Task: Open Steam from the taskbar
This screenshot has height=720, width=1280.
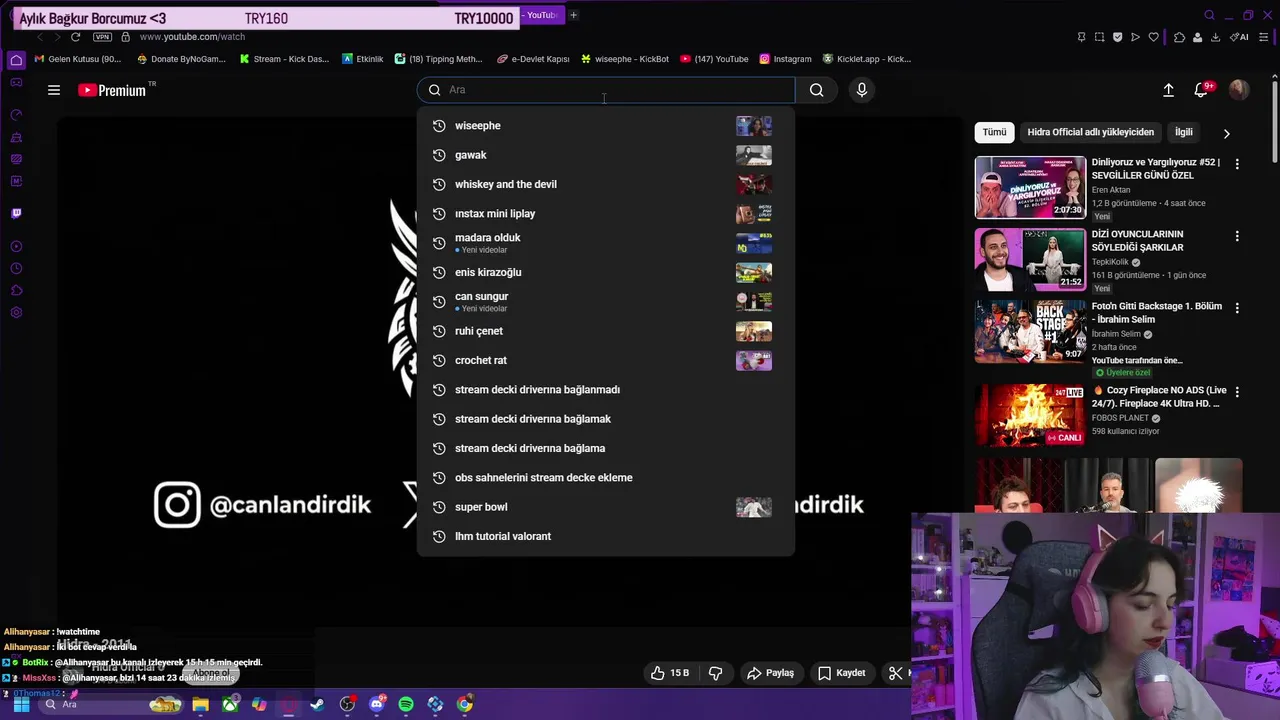Action: pyautogui.click(x=318, y=704)
